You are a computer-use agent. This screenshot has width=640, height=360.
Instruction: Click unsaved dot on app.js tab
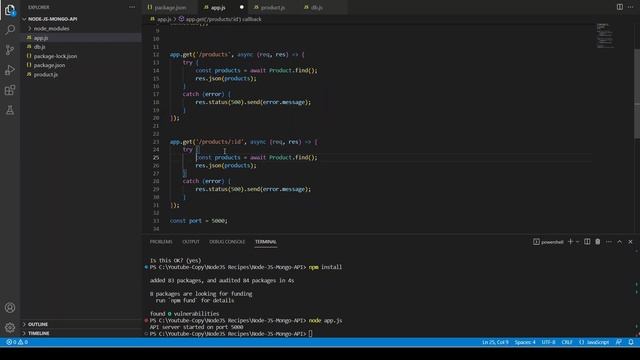[x=242, y=7]
